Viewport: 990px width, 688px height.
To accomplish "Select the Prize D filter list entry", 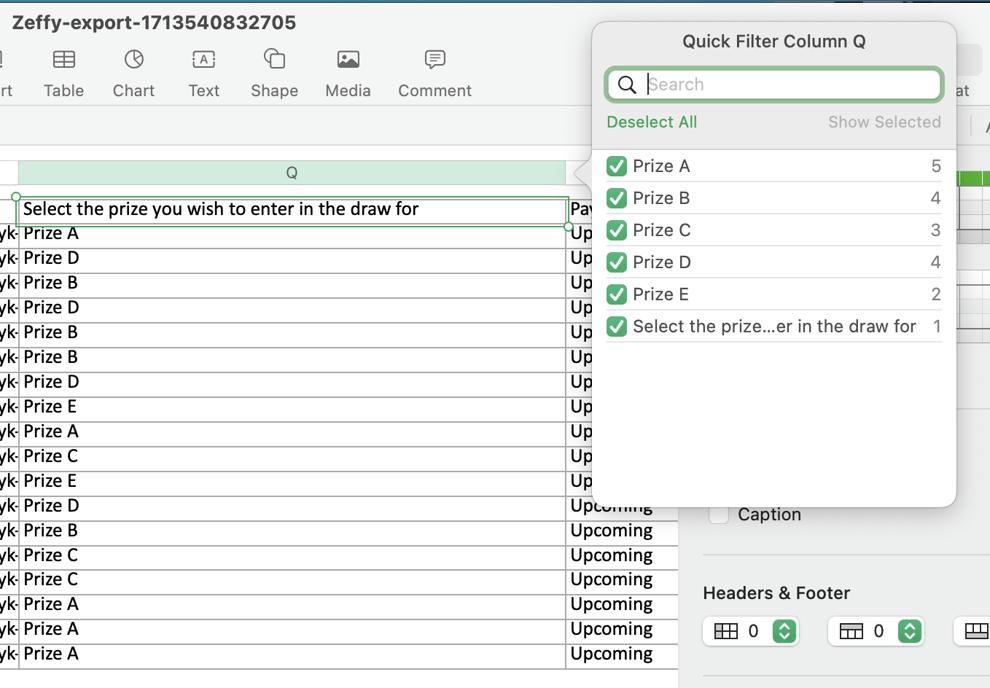I will [661, 263].
